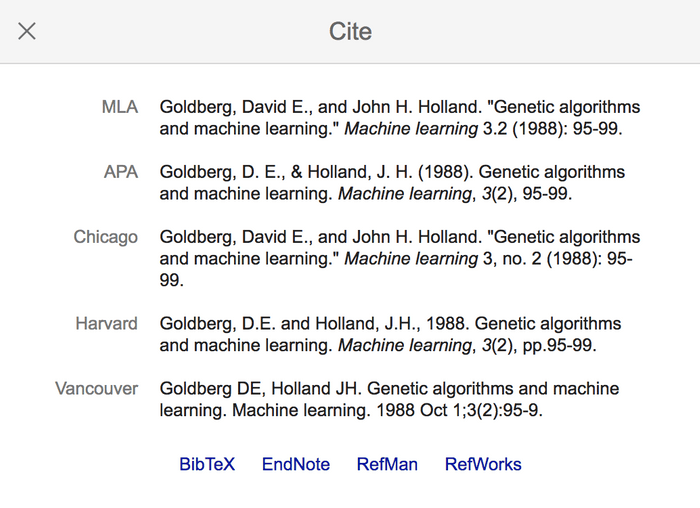Select the MLA citation text
Image resolution: width=700 pixels, height=508 pixels.
(399, 118)
